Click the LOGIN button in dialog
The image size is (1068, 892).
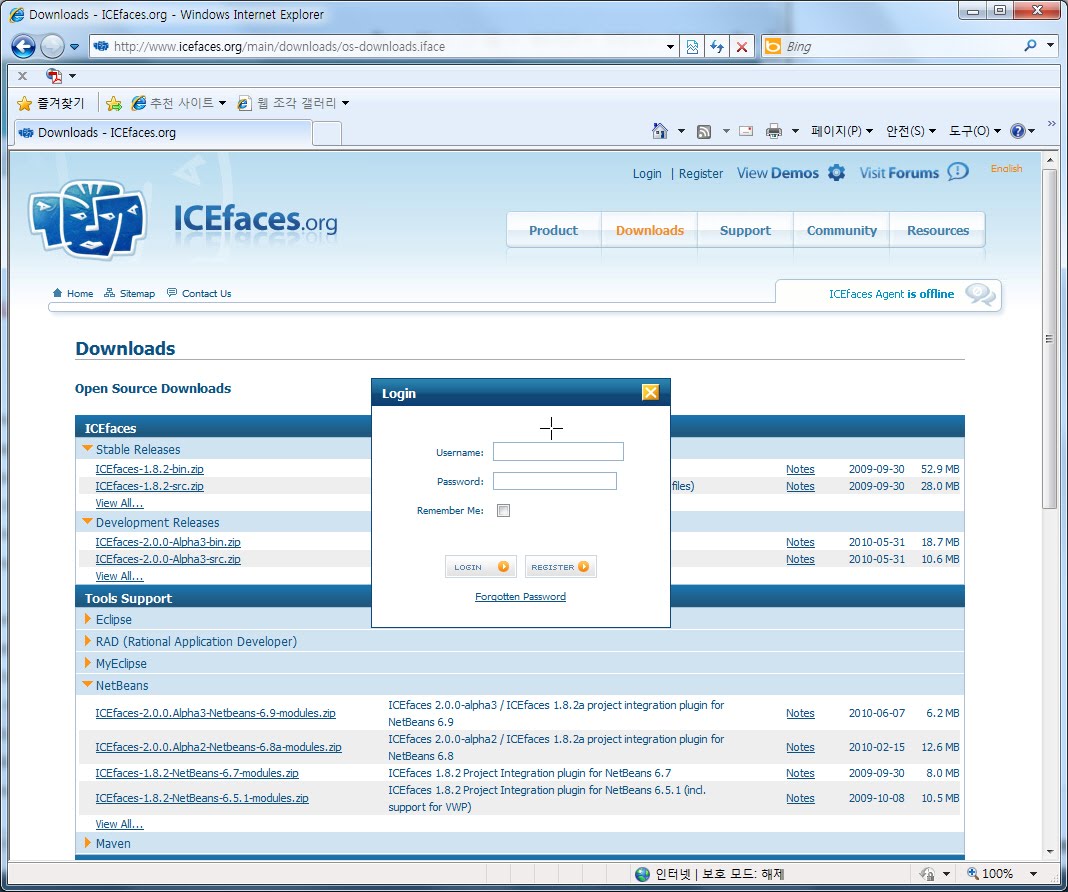click(x=481, y=567)
